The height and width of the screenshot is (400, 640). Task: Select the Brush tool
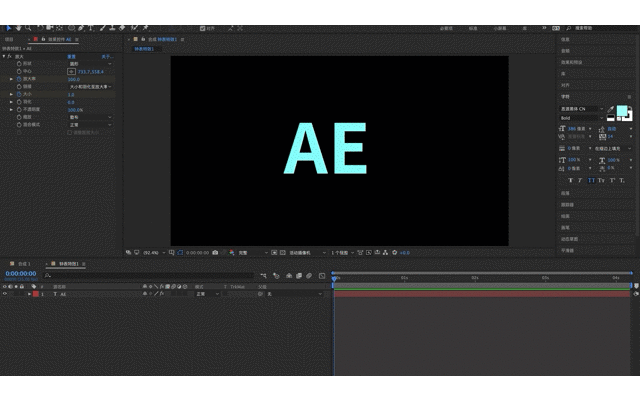(102, 28)
